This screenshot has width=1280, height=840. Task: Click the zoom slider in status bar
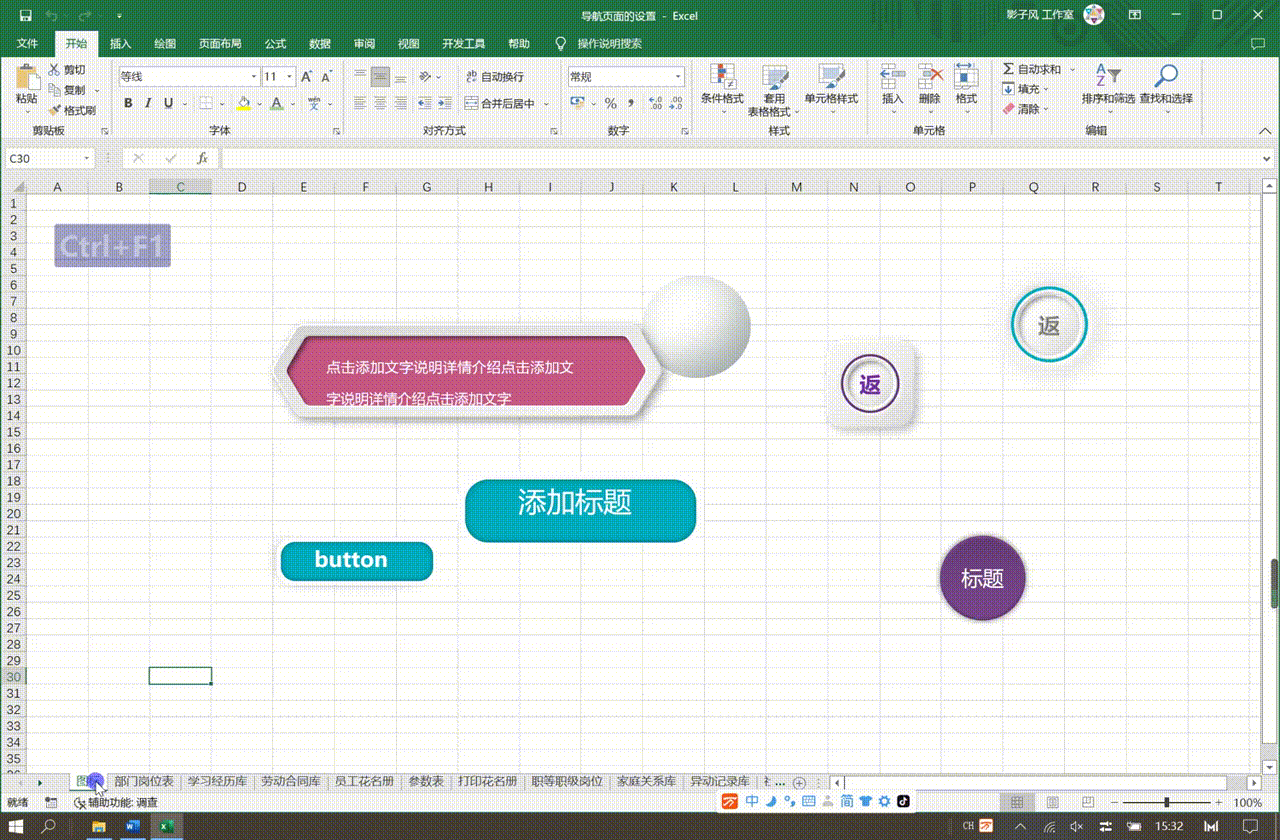tap(1166, 803)
